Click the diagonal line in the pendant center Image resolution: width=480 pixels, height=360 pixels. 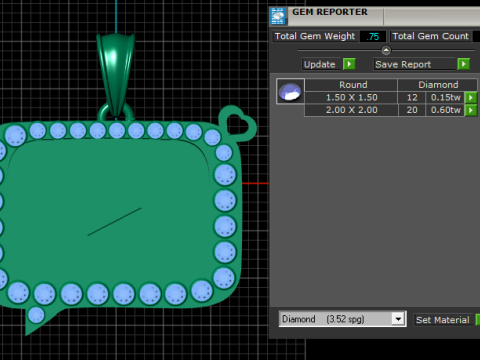click(114, 222)
